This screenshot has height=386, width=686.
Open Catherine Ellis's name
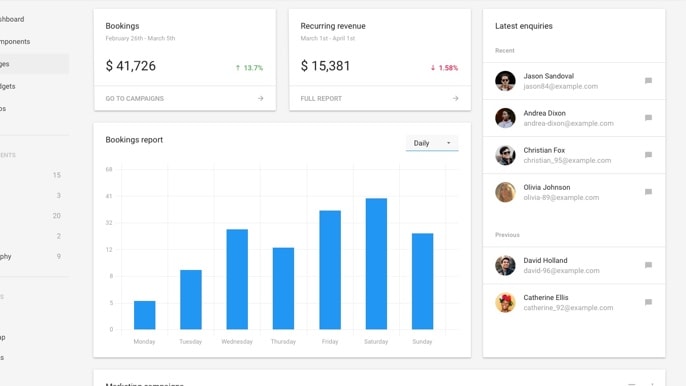pyautogui.click(x=546, y=298)
